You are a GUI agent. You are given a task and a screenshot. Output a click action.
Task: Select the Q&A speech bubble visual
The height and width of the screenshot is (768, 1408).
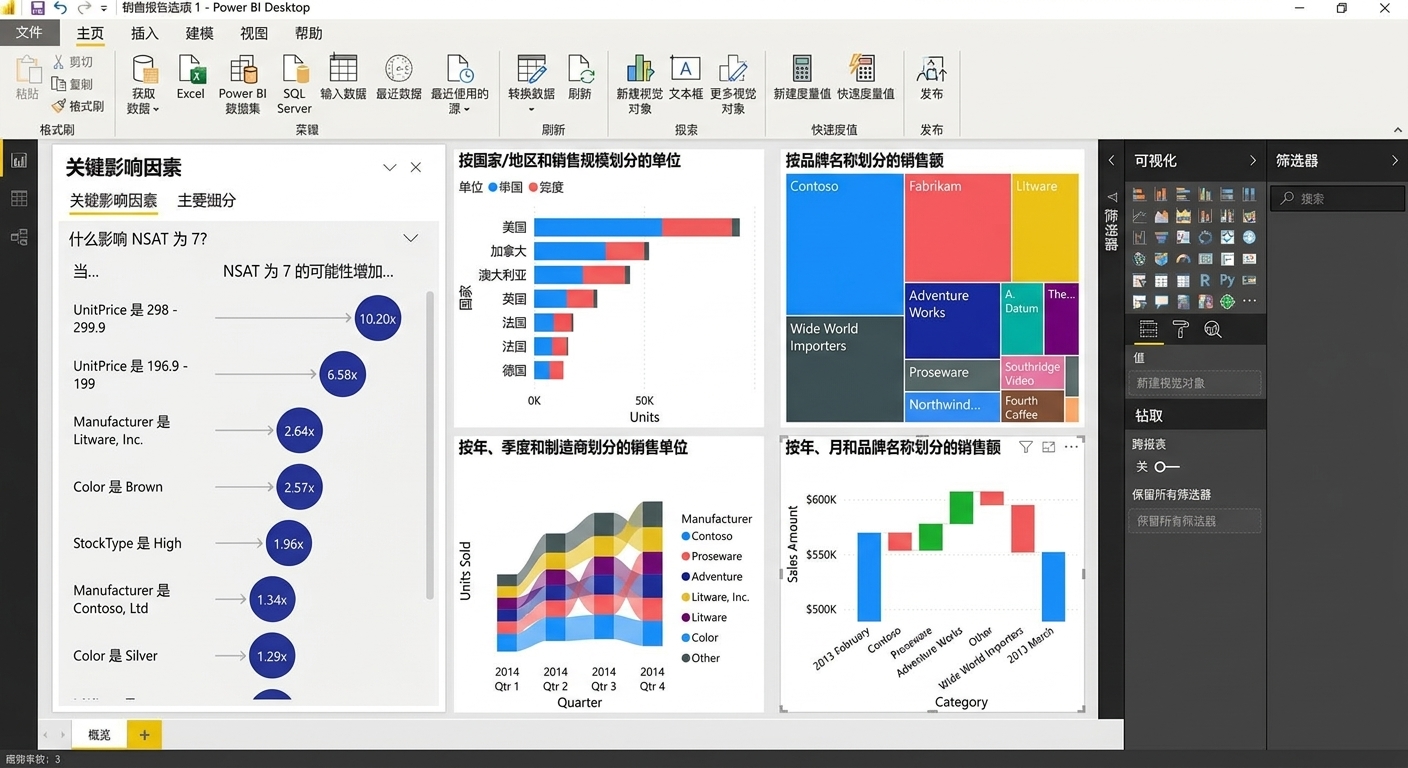tap(1161, 301)
